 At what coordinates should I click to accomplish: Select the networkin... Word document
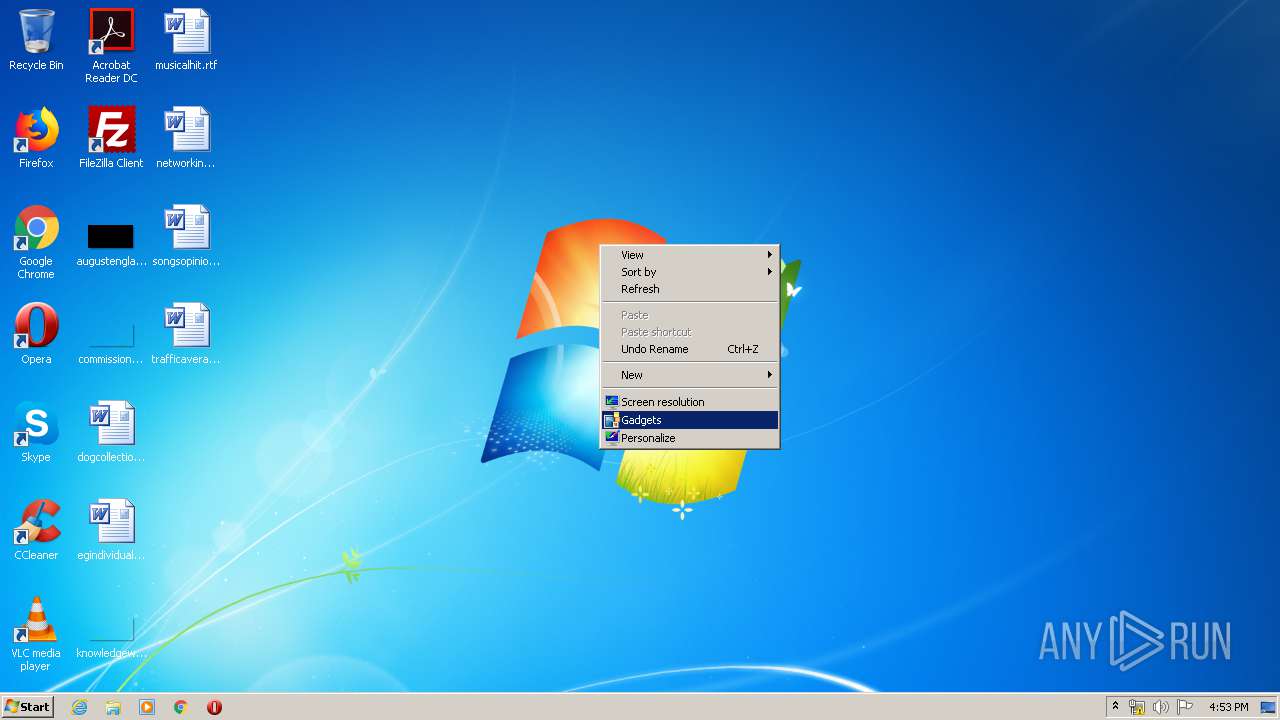[x=186, y=138]
